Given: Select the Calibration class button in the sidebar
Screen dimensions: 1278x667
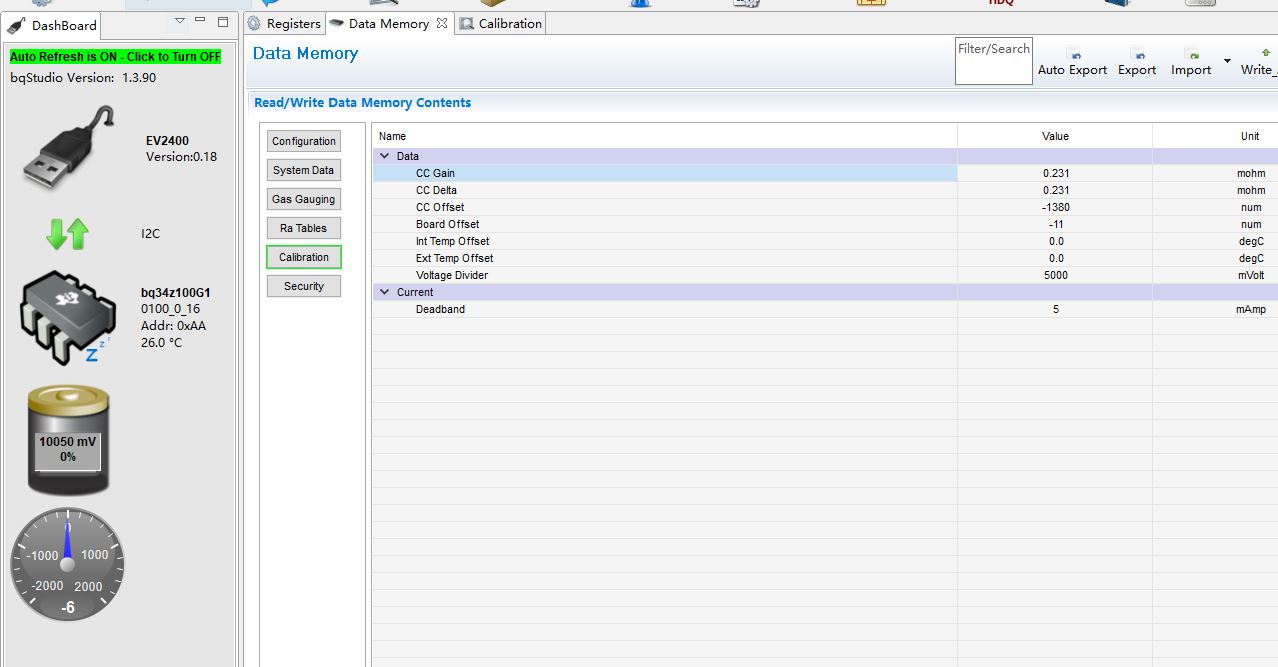Looking at the screenshot, I should point(304,257).
